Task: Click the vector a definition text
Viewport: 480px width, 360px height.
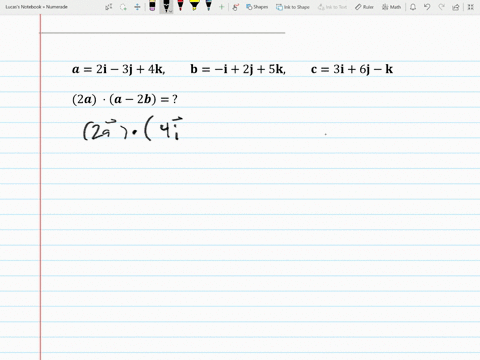Action: (118, 69)
